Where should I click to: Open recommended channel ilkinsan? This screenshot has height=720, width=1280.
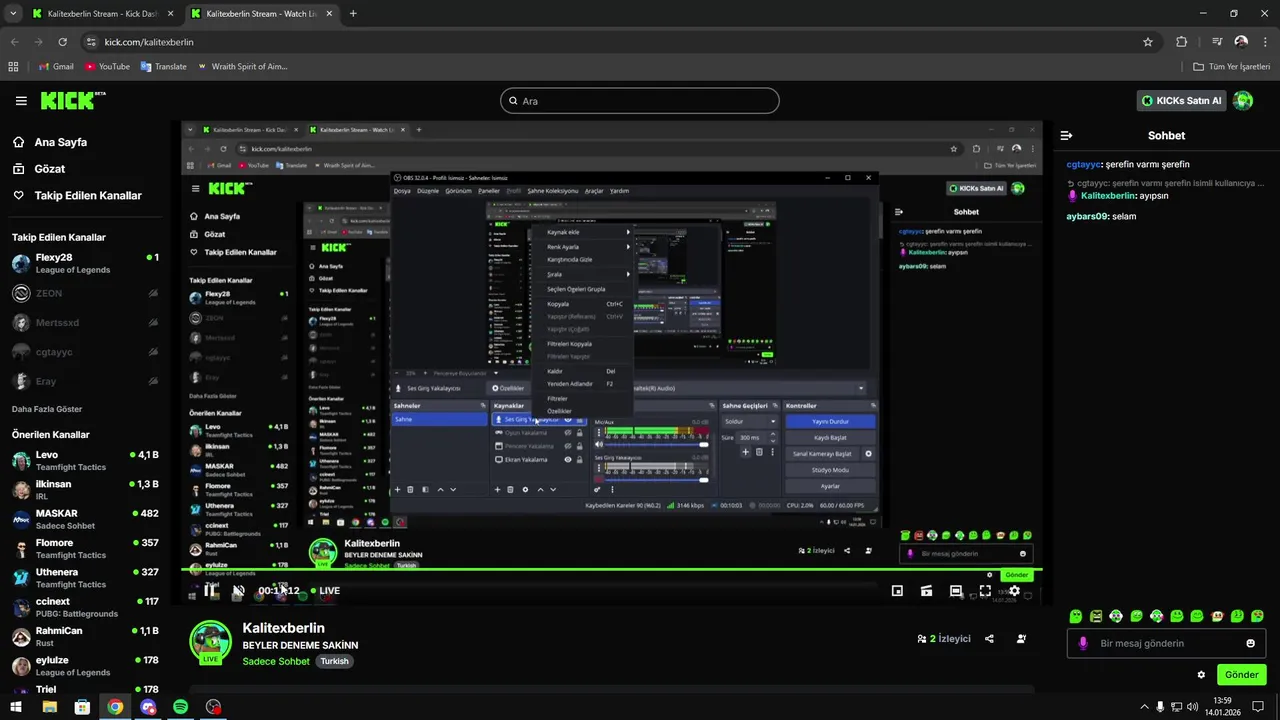pyautogui.click(x=85, y=490)
